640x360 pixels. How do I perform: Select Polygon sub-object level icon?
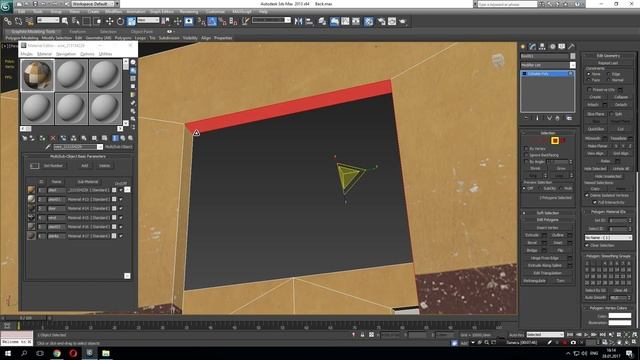pos(555,140)
